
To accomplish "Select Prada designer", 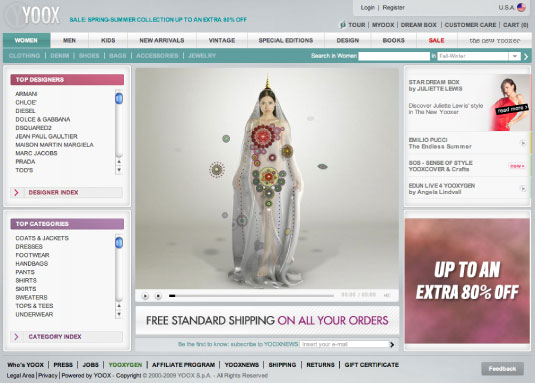I will point(25,162).
